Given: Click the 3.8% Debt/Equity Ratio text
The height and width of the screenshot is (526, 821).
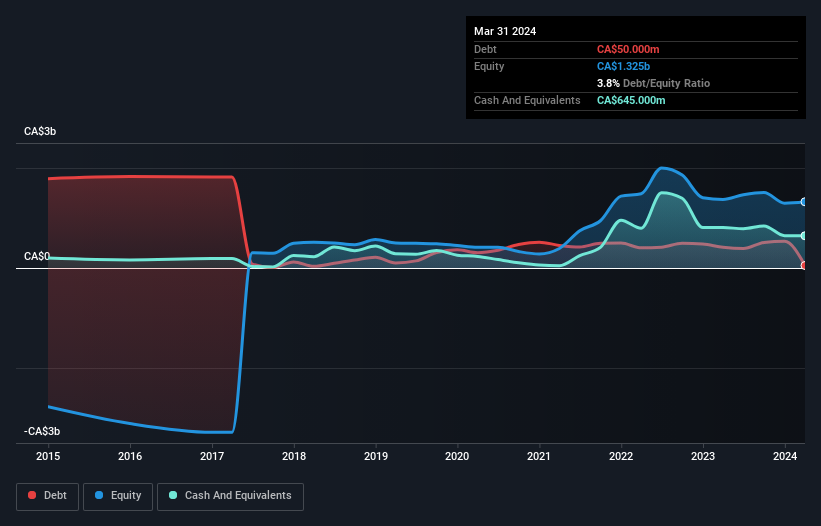Looking at the screenshot, I should point(653,83).
